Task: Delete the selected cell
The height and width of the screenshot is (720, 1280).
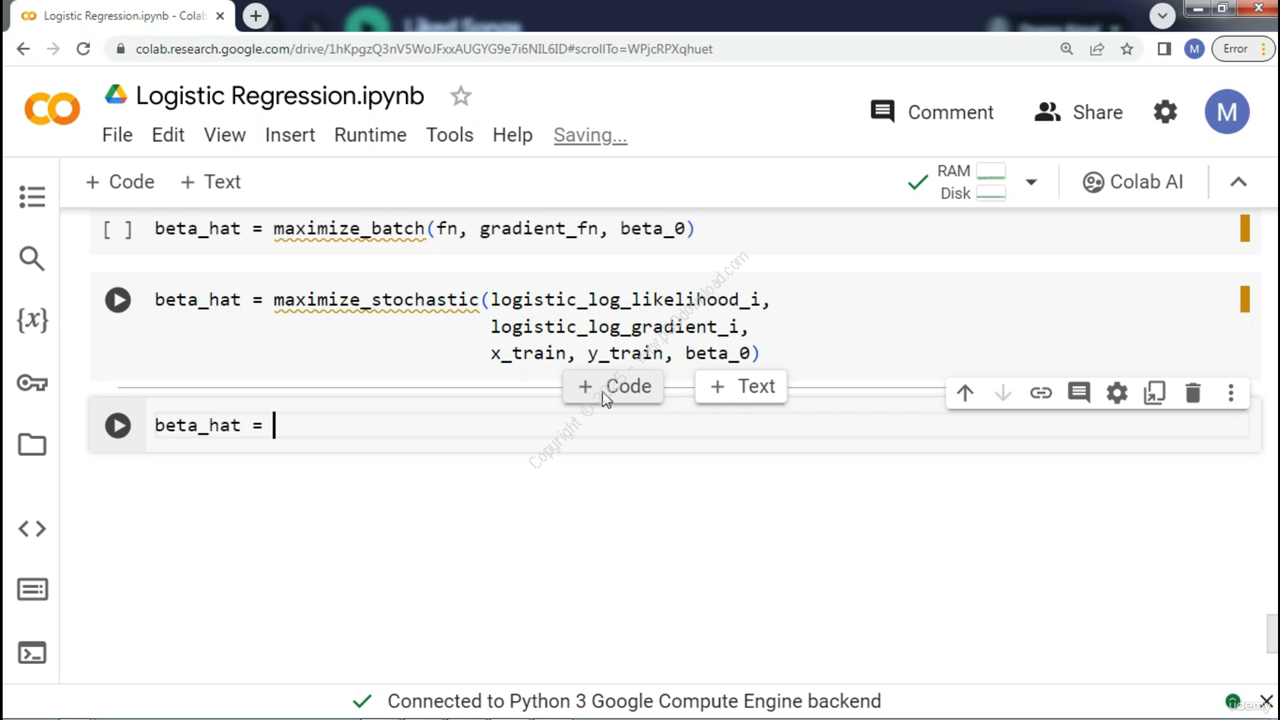Action: pyautogui.click(x=1193, y=393)
